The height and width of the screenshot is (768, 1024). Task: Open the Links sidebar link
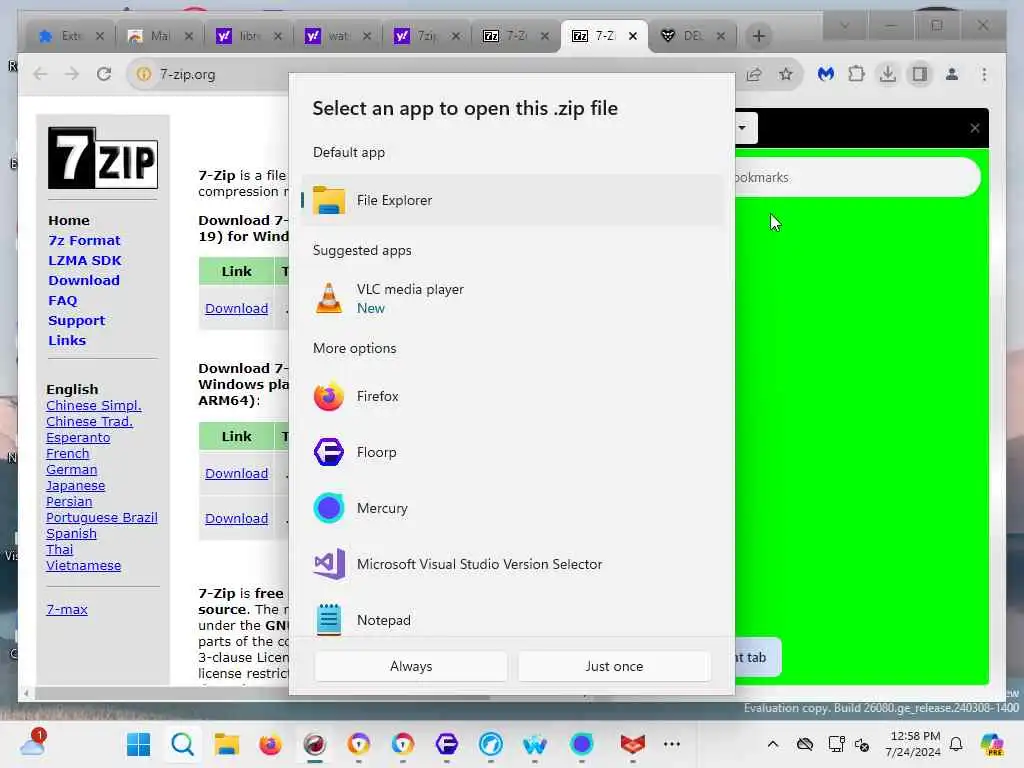click(x=67, y=340)
